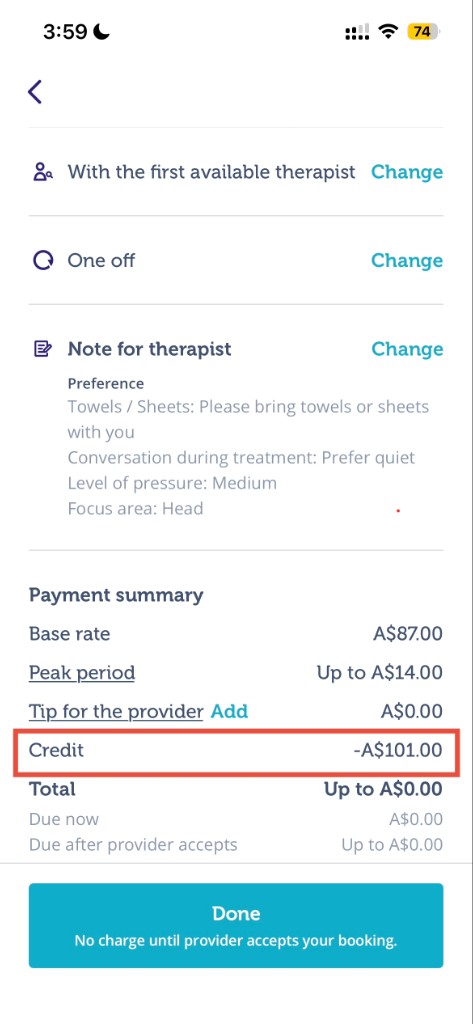Tap the battery level indicator
Viewport: 473px width, 1024px height.
[x=424, y=31]
